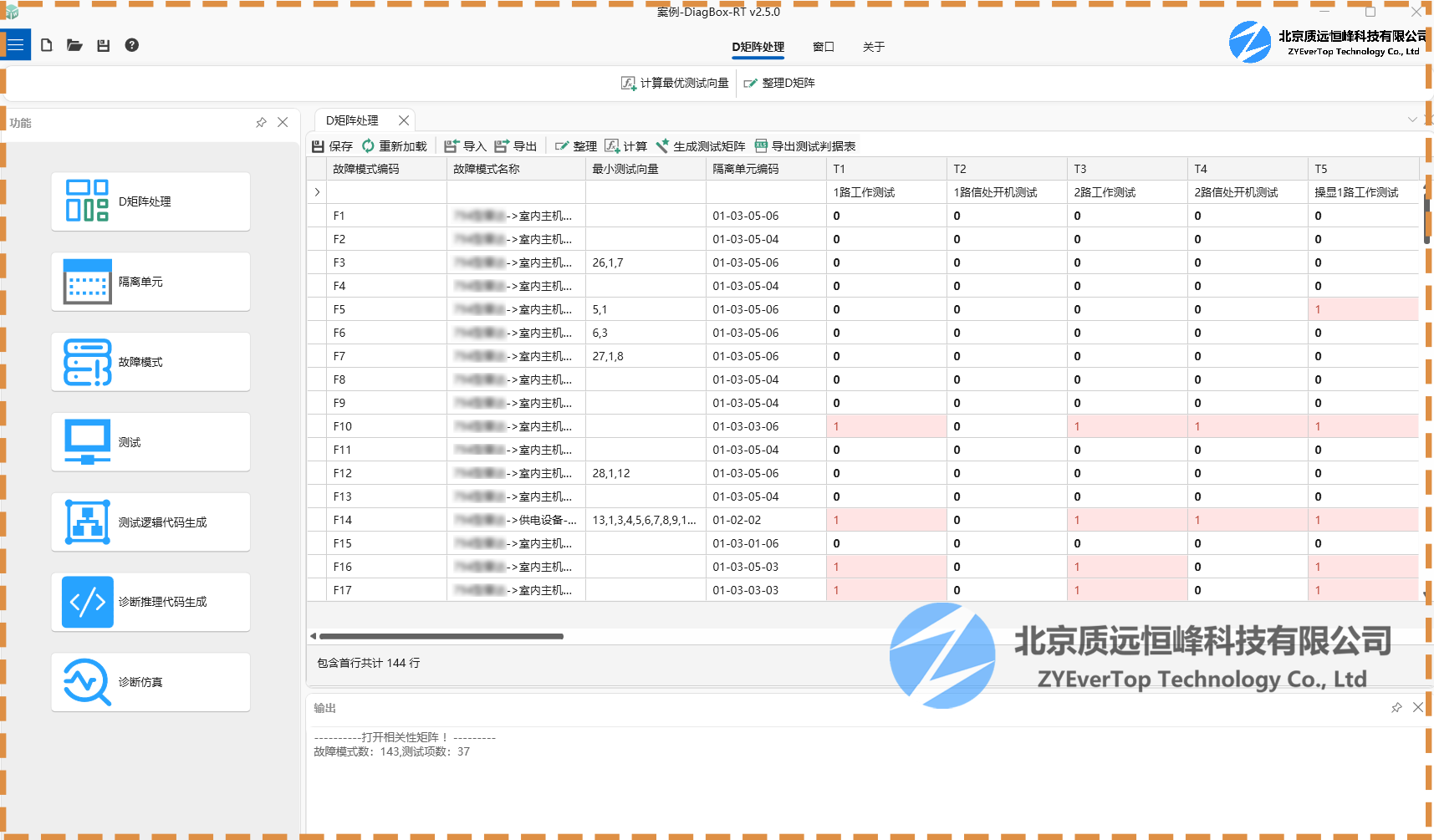This screenshot has height=840, width=1434.
Task: Click the T3 column header
Action: tap(1127, 169)
